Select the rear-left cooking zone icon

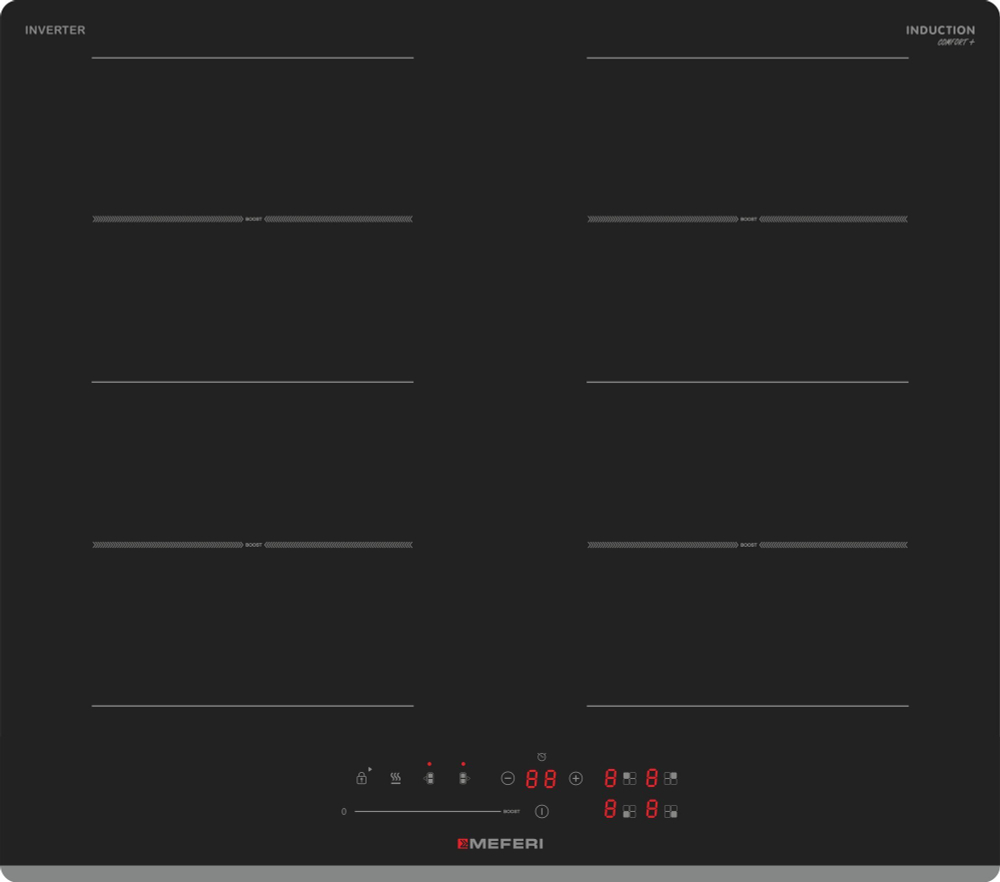[629, 778]
